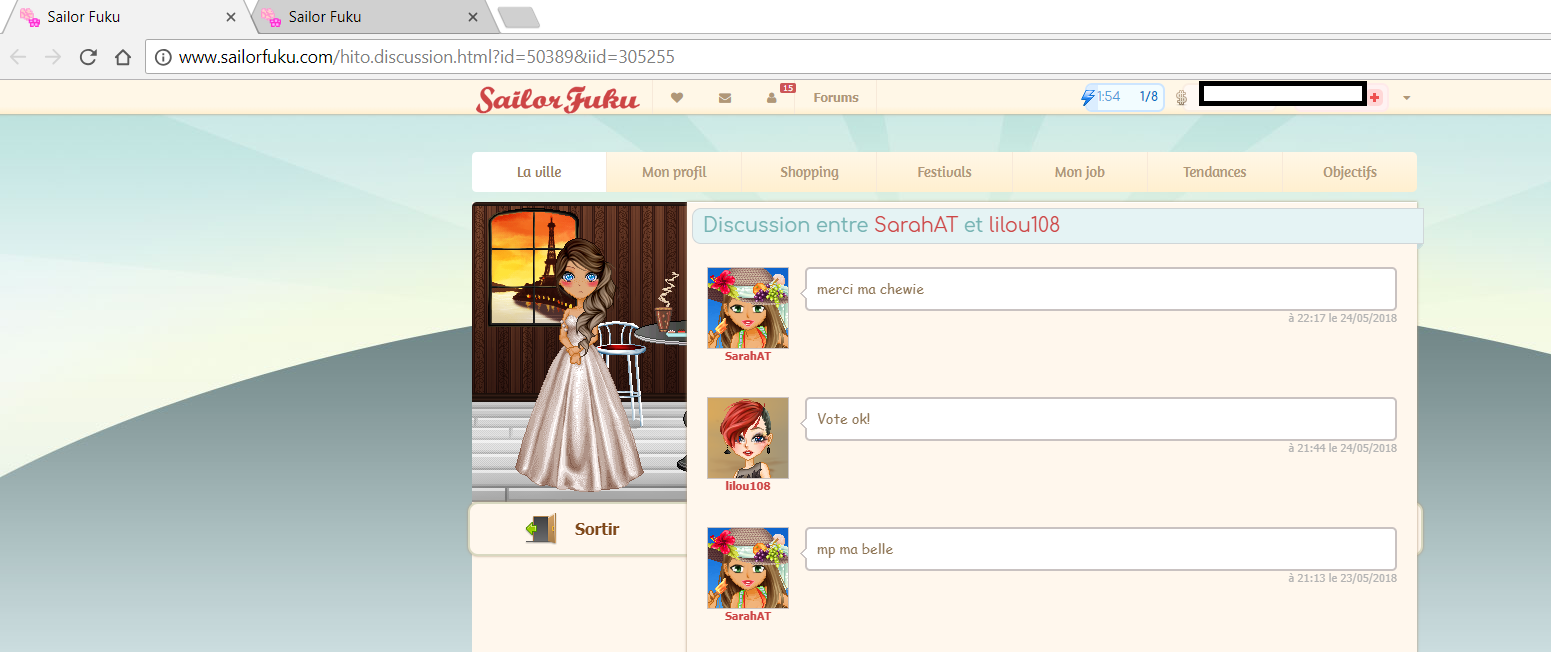
Task: Click lilou108 name under her avatar
Action: coord(748,486)
